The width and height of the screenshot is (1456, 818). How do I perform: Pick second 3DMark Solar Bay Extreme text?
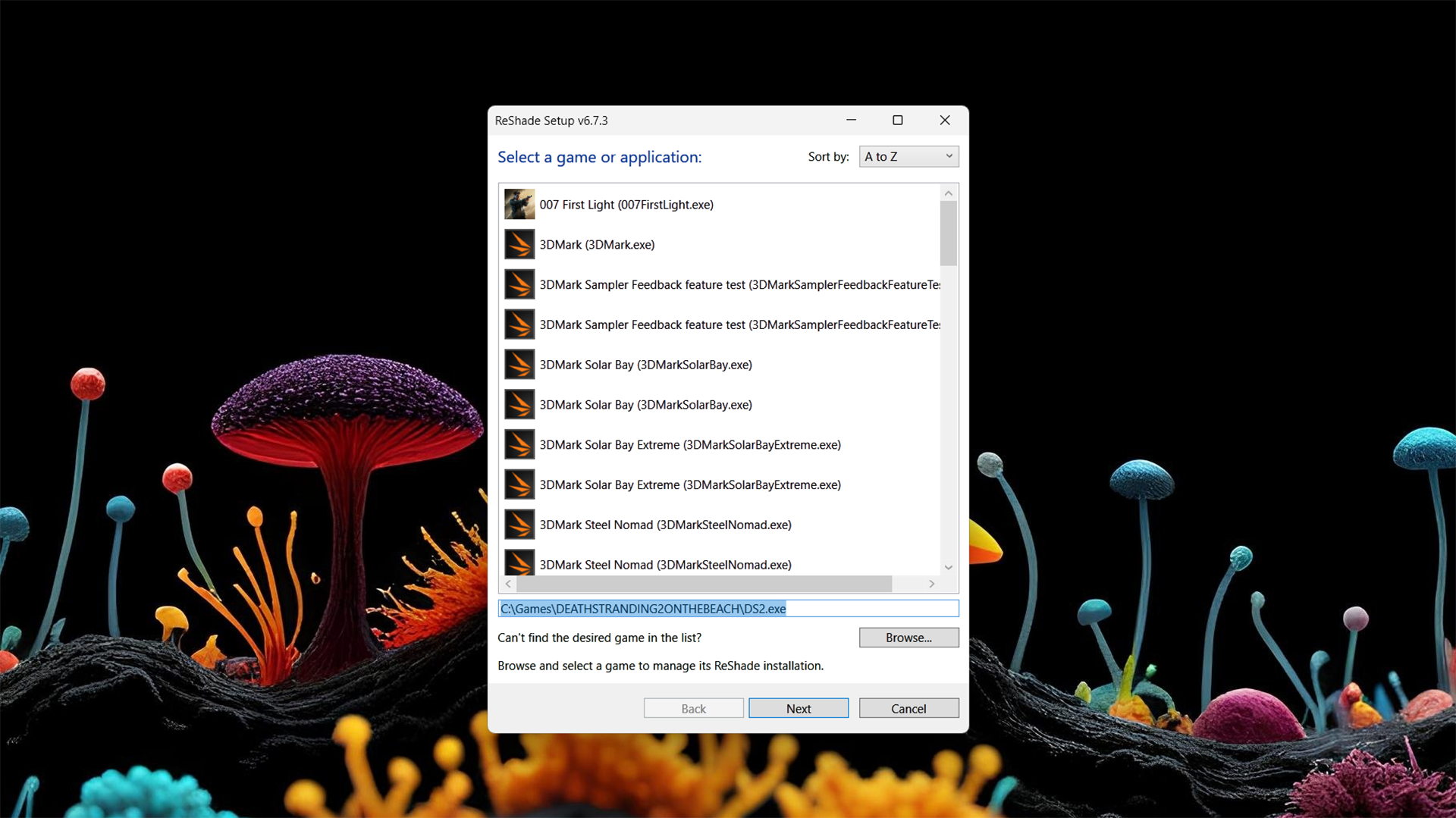[x=690, y=485]
